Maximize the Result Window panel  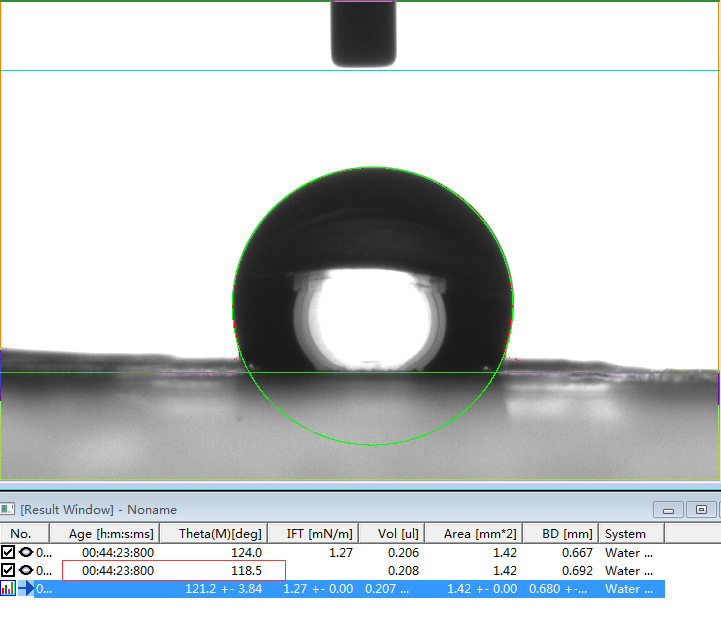point(702,510)
